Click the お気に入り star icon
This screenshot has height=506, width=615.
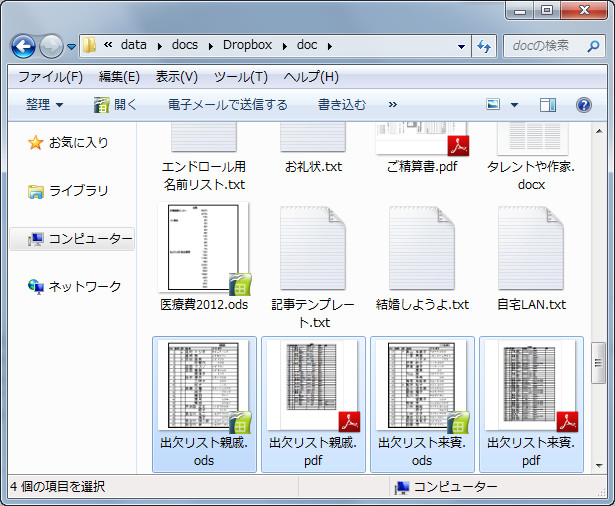coord(35,142)
